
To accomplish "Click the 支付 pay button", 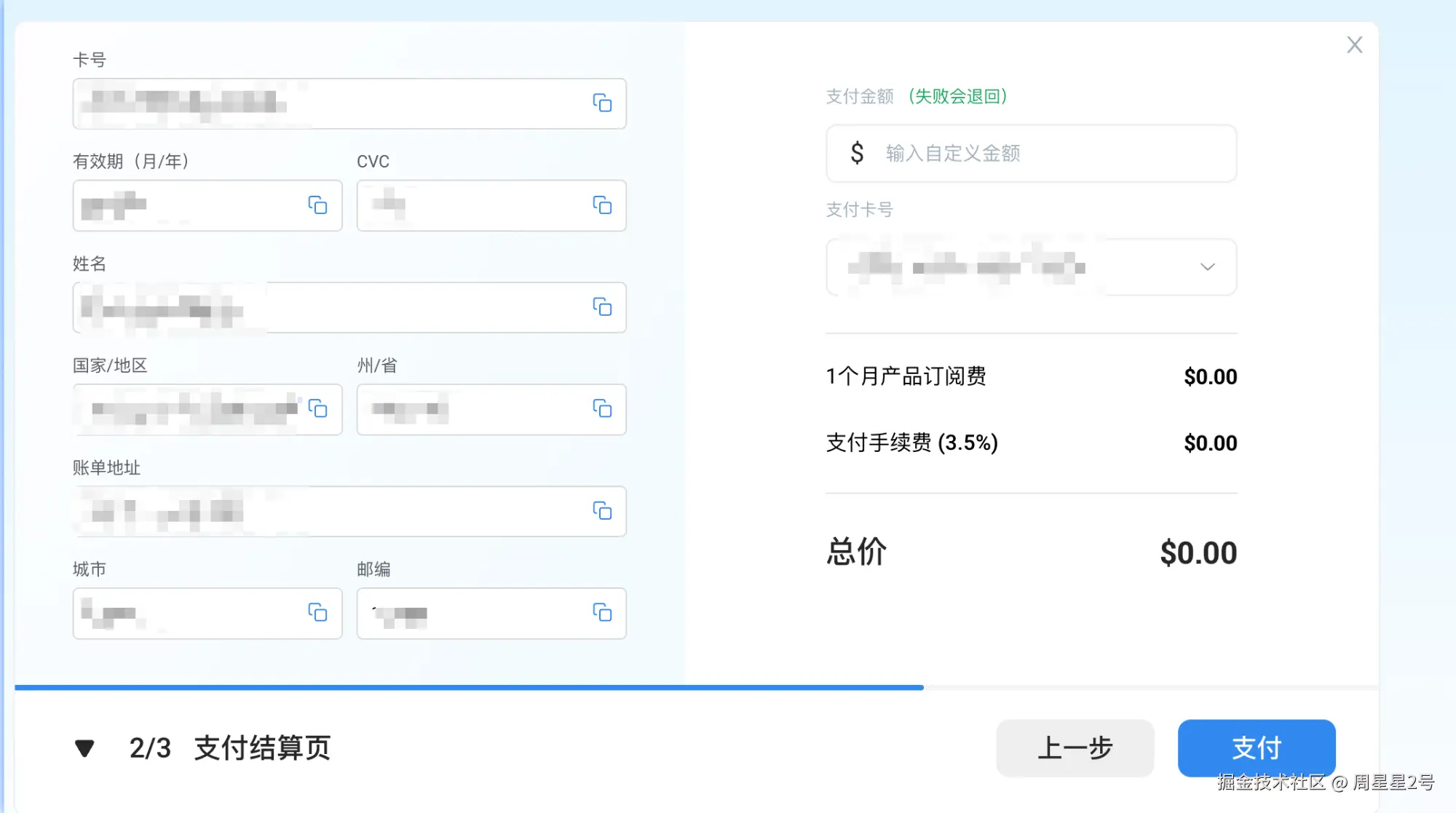I will [1256, 747].
